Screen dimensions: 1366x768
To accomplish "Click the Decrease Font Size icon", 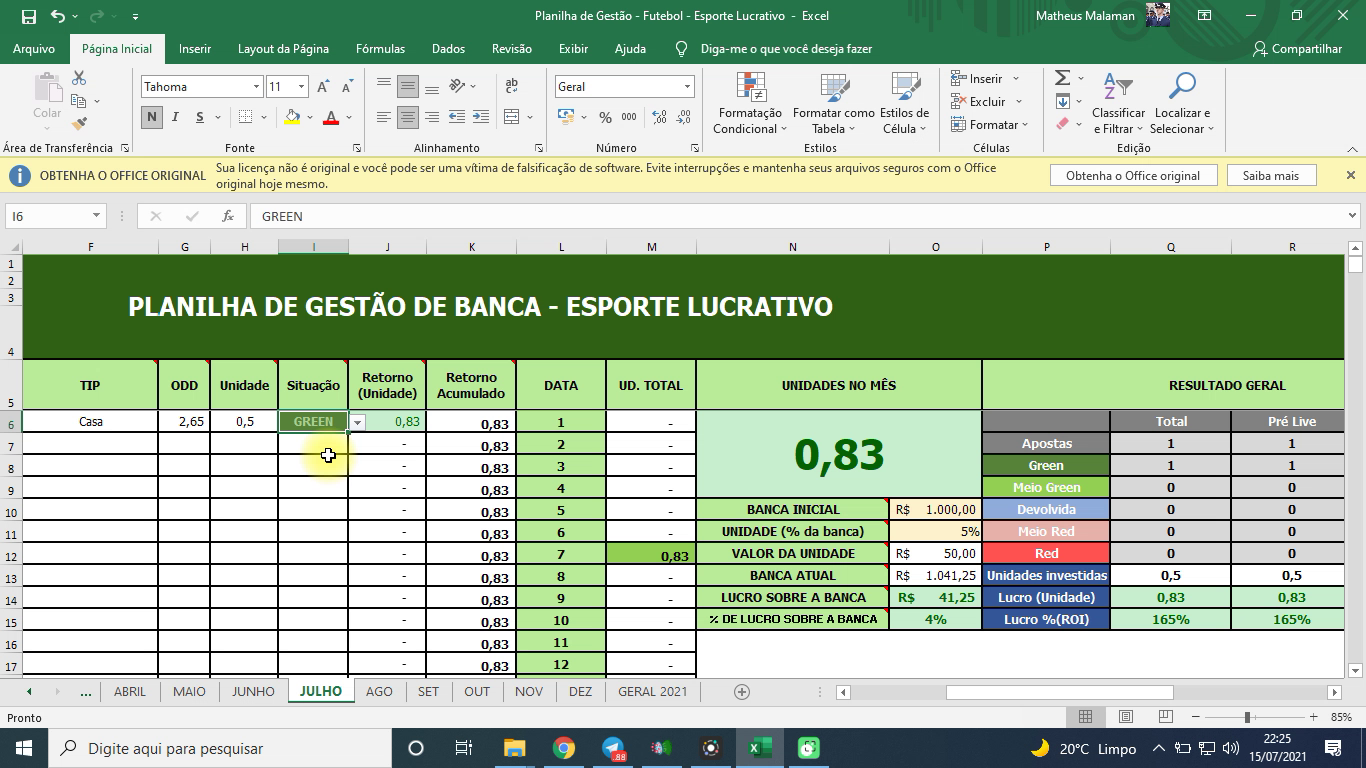I will pos(346,87).
